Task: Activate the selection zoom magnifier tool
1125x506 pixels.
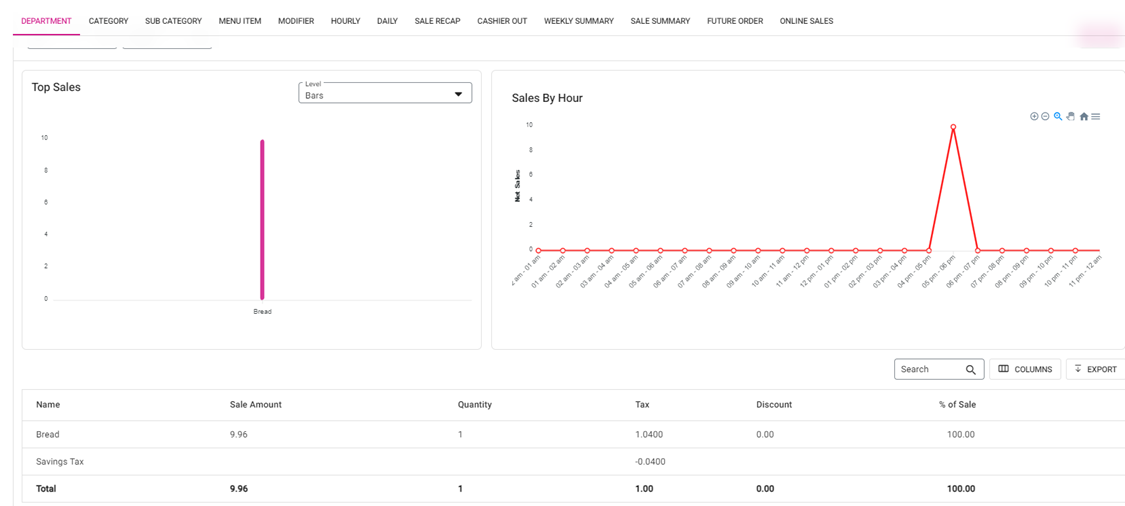Action: [1058, 117]
